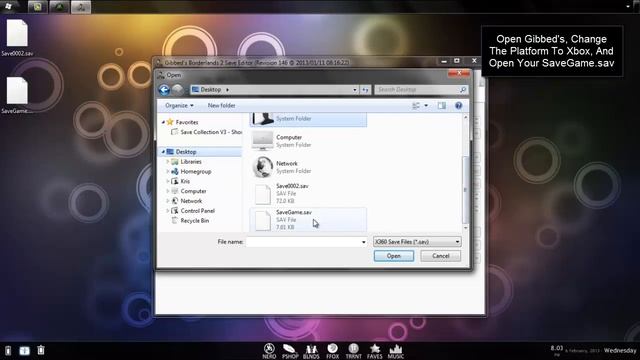Click the Xbox-logo button on the top taskbar
640x360 pixels.
pyautogui.click(x=59, y=7)
